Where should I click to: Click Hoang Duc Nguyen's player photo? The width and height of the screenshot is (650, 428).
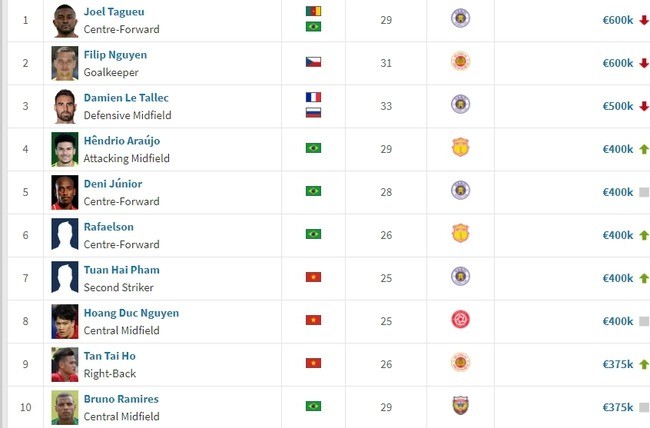click(65, 321)
